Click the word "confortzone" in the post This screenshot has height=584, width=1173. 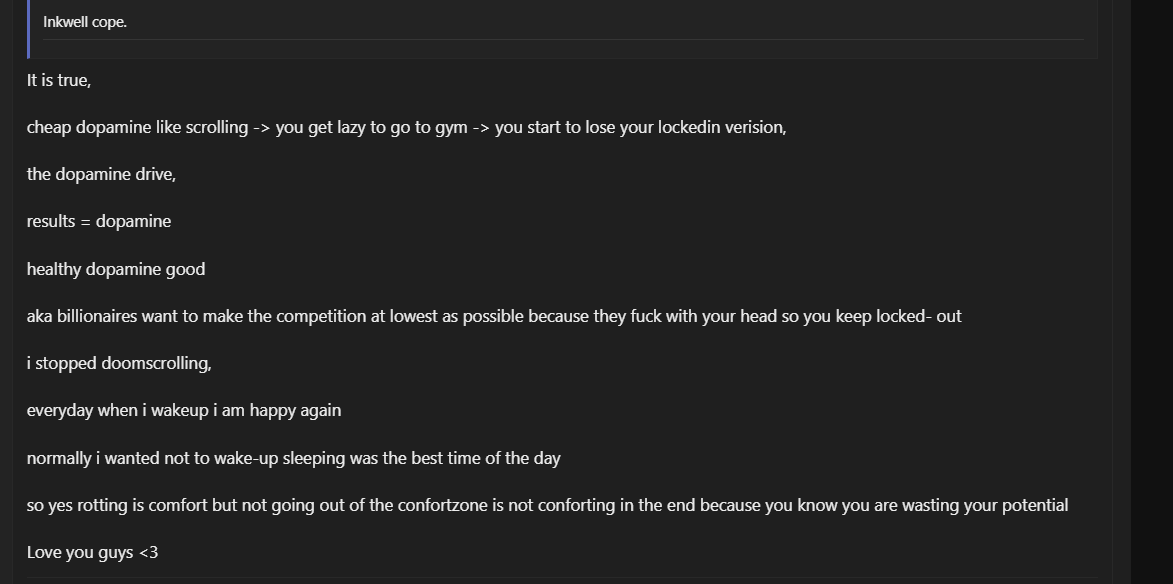442,505
